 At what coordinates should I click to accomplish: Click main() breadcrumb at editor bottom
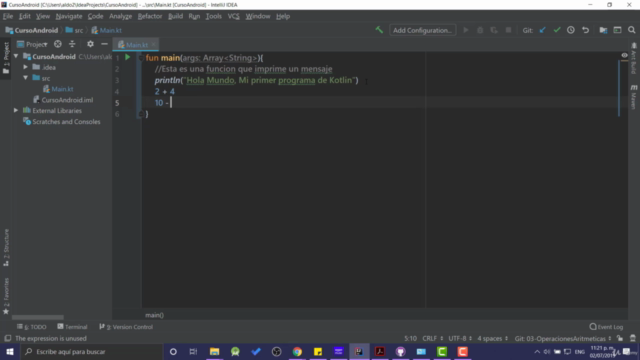[155, 315]
